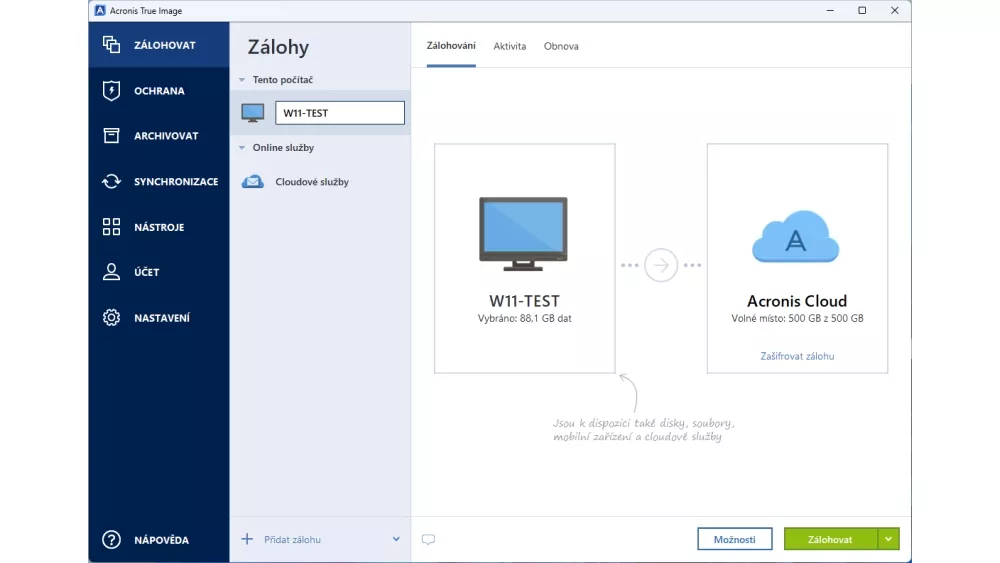Open Archivovat archive box icon

[111, 136]
